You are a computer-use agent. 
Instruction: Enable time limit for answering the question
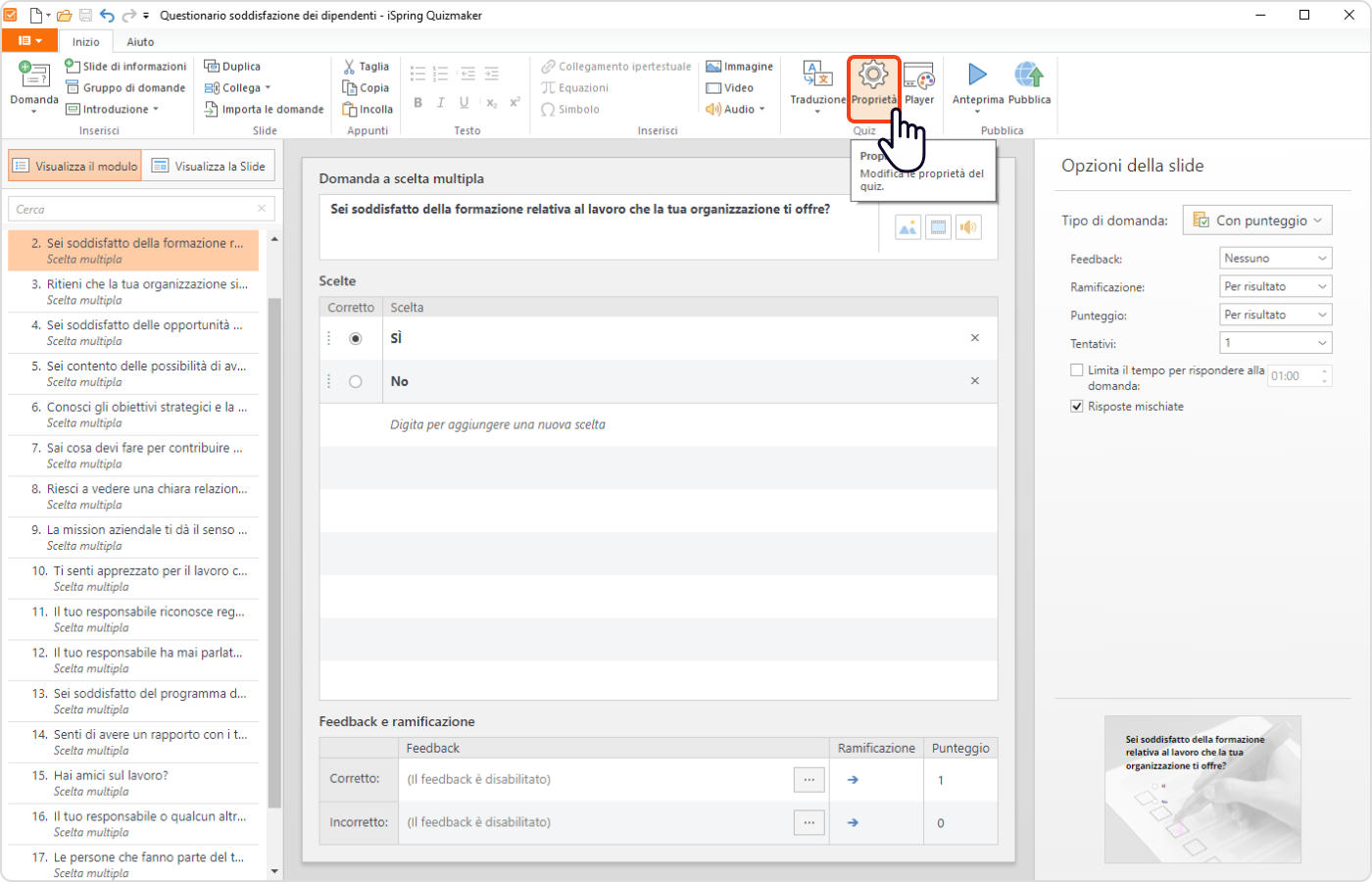coord(1077,370)
